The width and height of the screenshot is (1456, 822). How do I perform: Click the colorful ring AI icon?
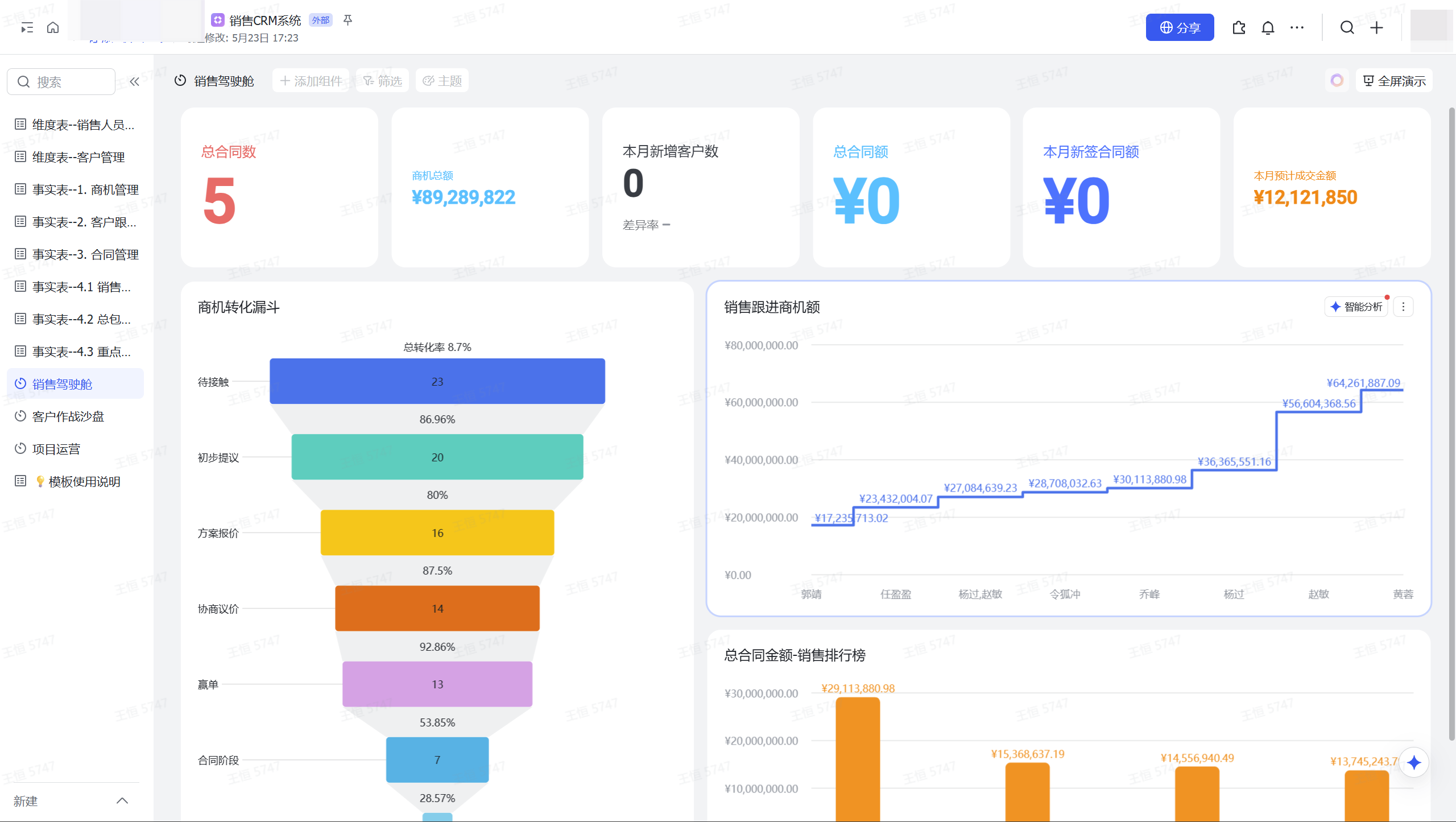(x=1337, y=81)
